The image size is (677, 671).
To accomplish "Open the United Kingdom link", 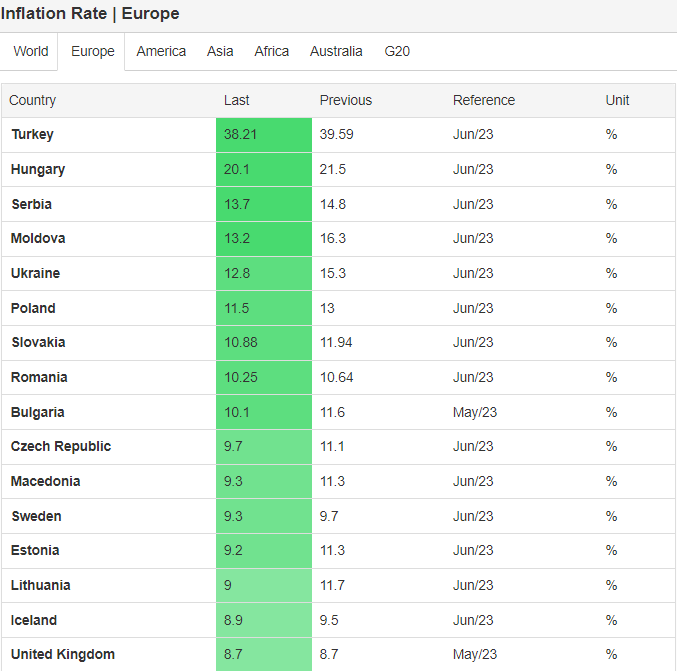I will coord(63,655).
